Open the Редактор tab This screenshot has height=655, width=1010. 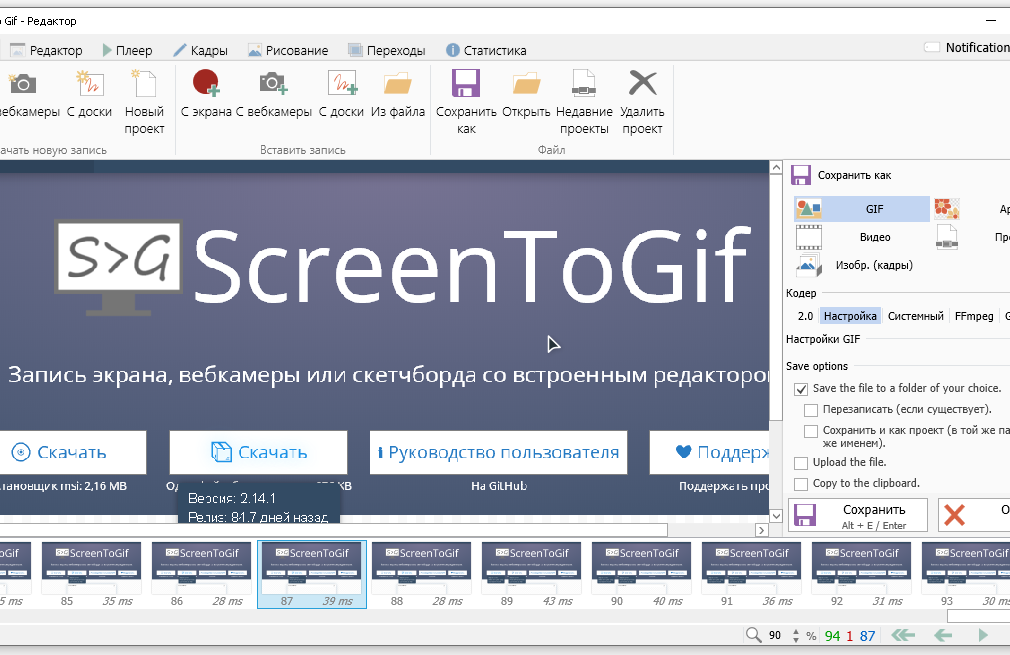(46, 50)
